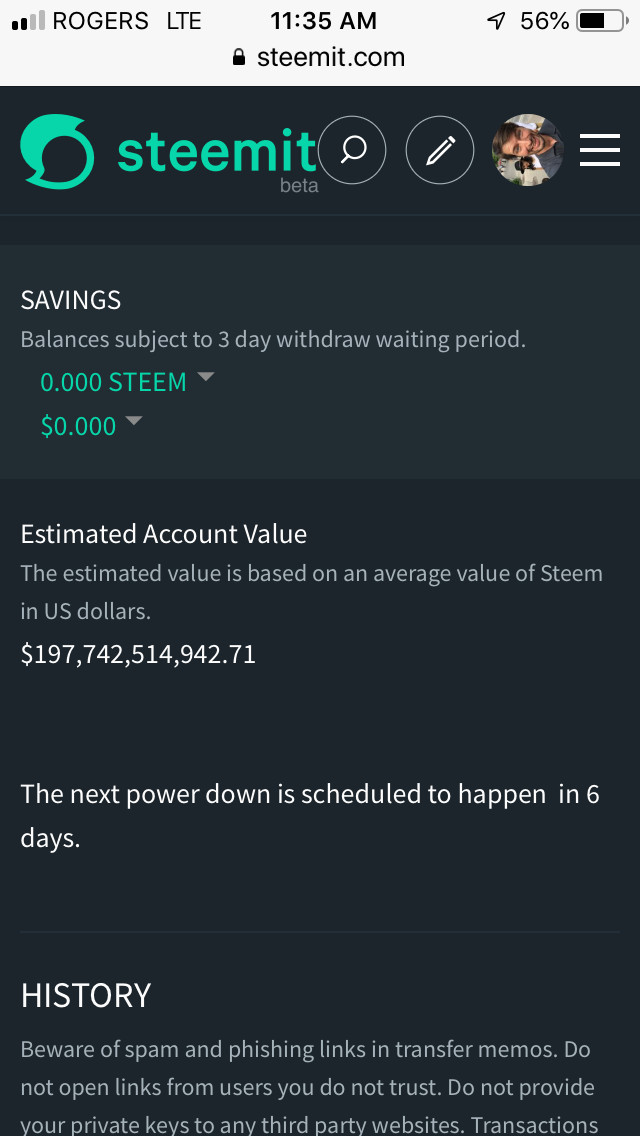Click the arrow next to $0.000
640x1136 pixels.
click(133, 421)
